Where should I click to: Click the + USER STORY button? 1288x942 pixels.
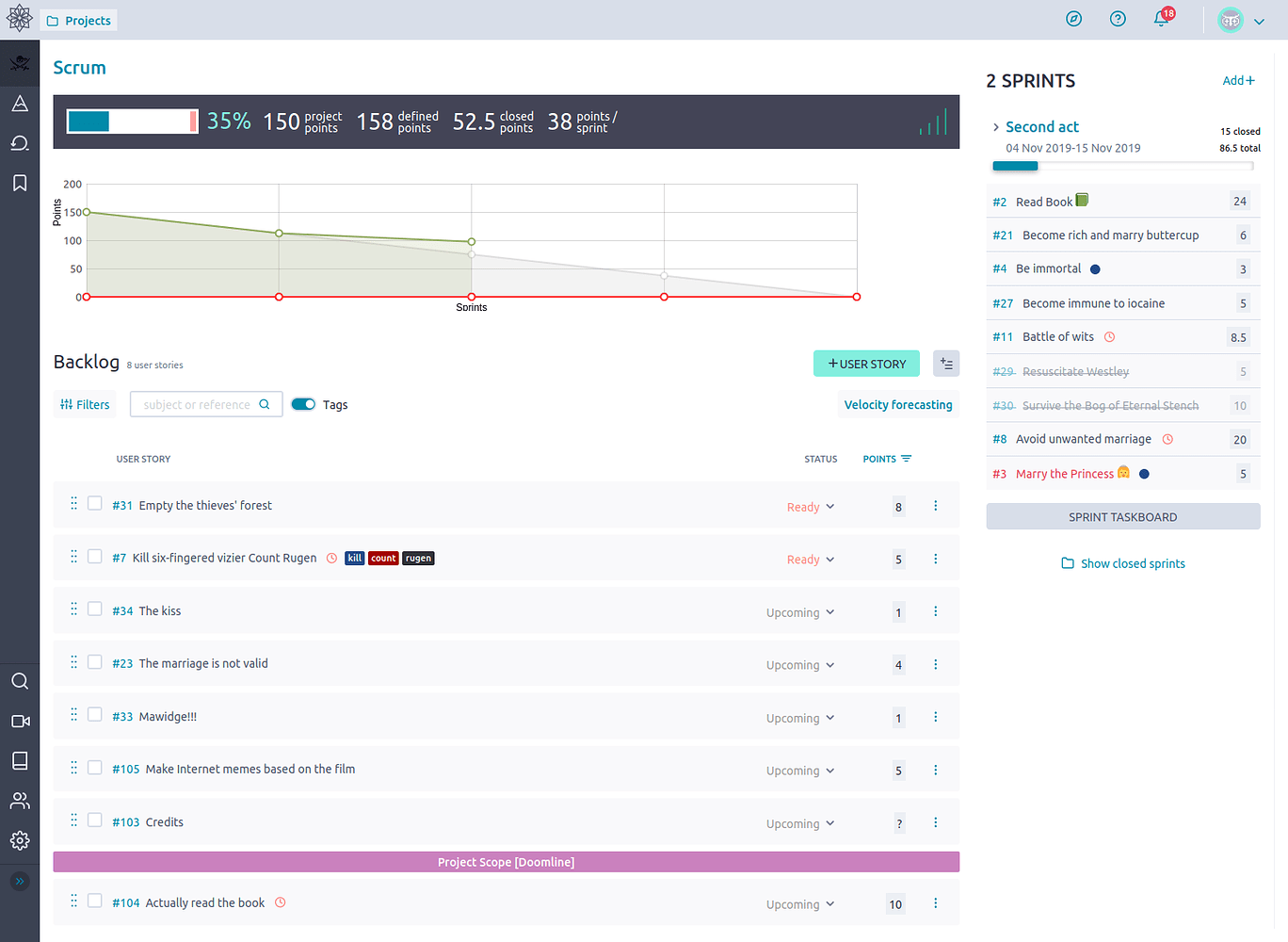tap(866, 364)
